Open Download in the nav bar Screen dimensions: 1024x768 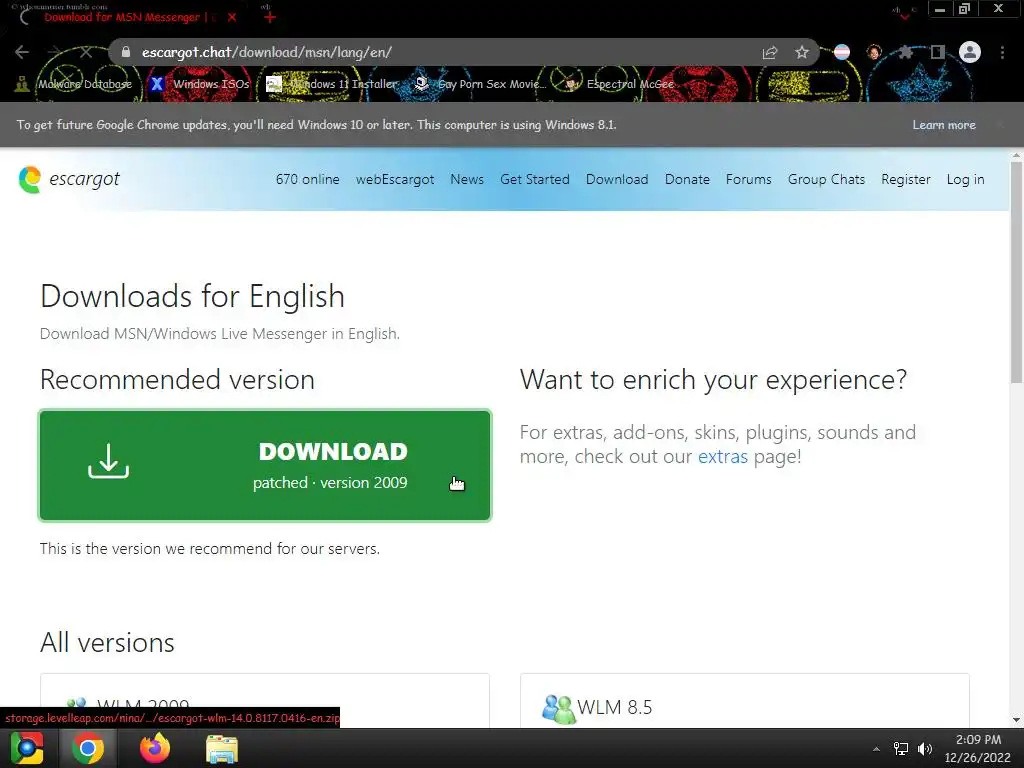[617, 180]
